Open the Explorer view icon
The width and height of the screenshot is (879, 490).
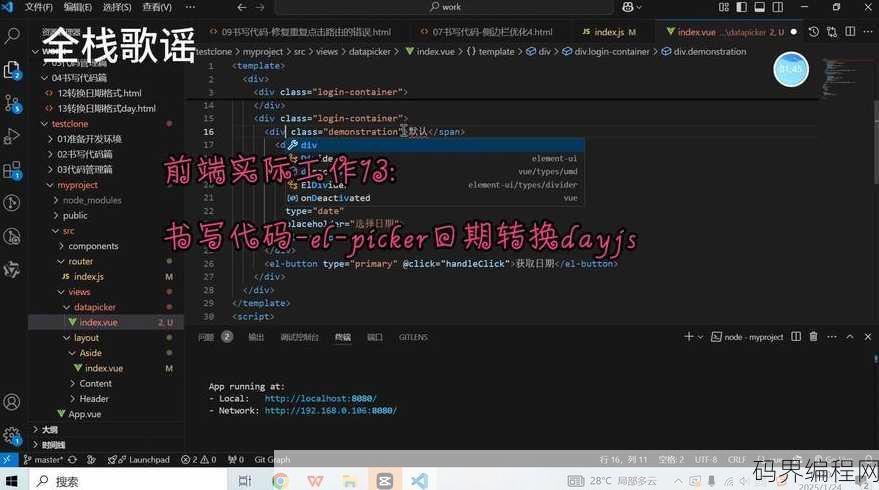click(x=12, y=70)
